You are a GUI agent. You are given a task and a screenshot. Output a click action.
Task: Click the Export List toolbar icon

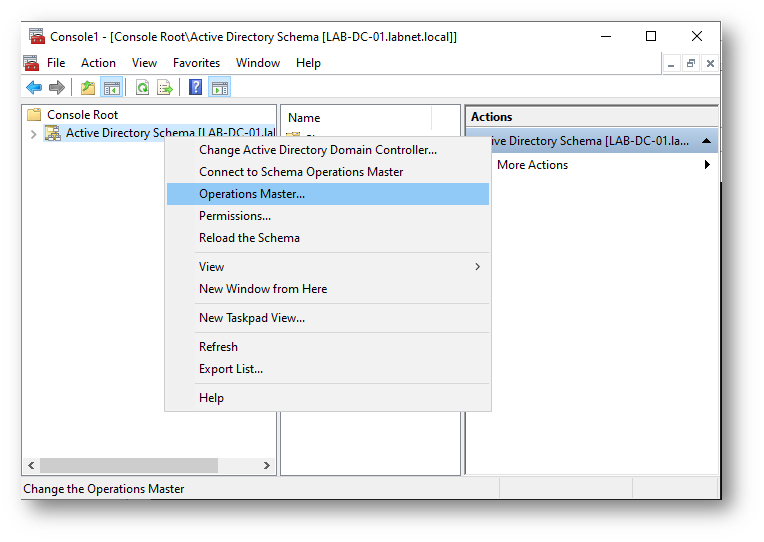[x=165, y=88]
